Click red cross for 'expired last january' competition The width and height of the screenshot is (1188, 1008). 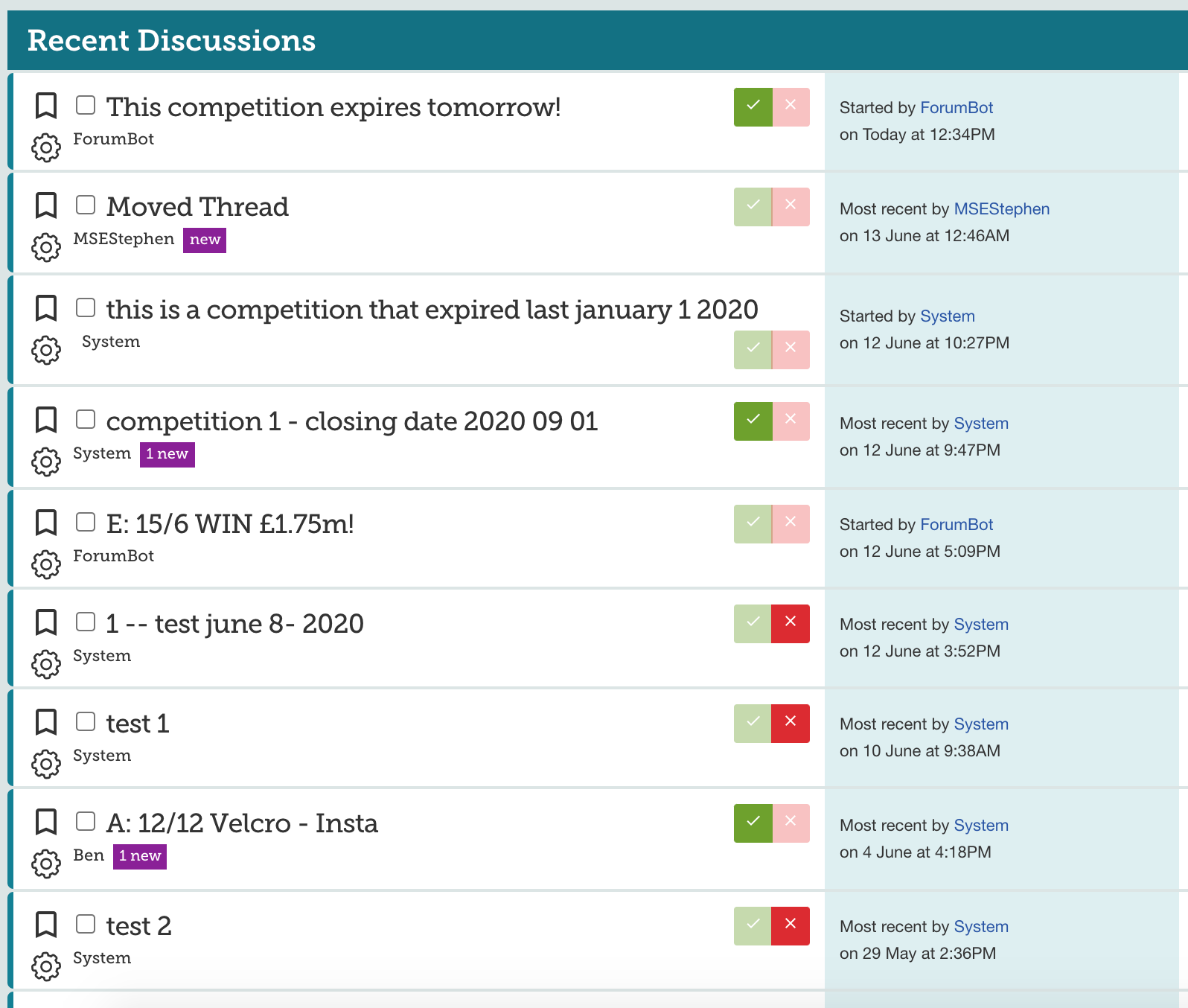click(x=791, y=350)
